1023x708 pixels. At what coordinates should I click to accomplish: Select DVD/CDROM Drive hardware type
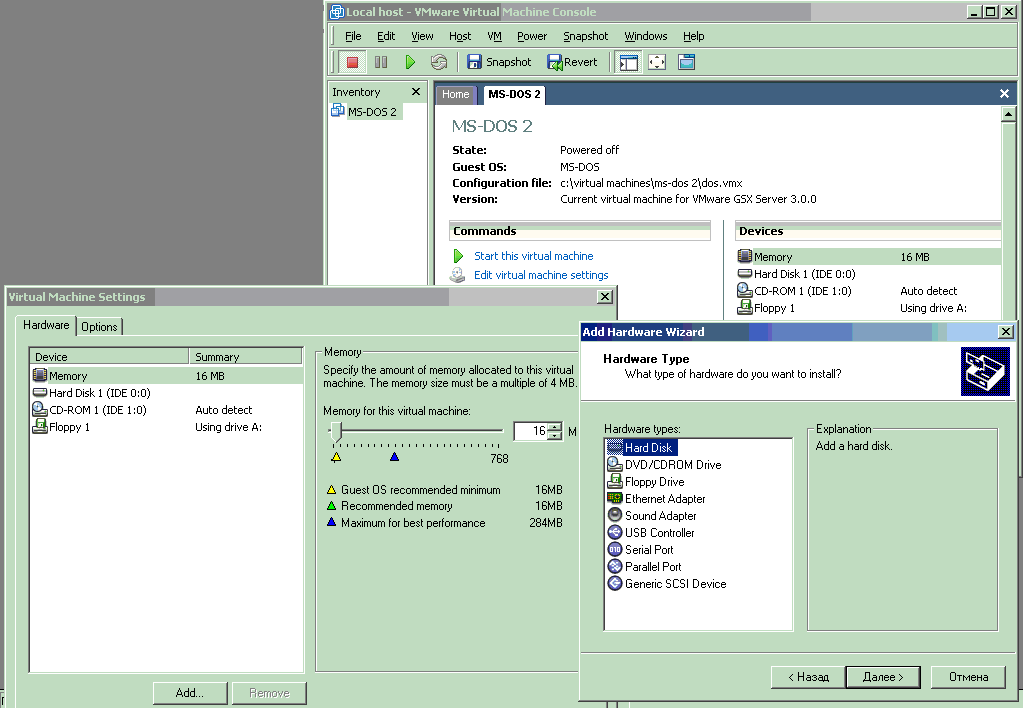pyautogui.click(x=664, y=465)
